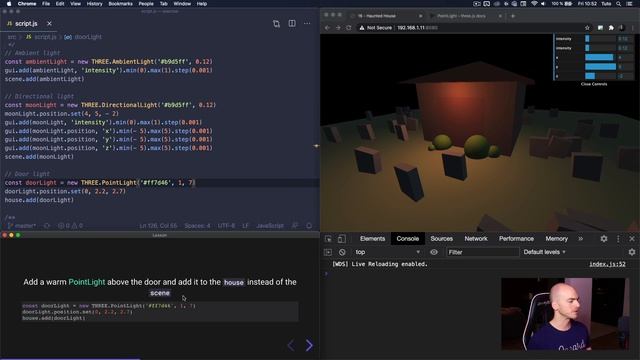The height and width of the screenshot is (360, 640).
Task: Toggle console sidebar panel
Action: pyautogui.click(x=328, y=252)
